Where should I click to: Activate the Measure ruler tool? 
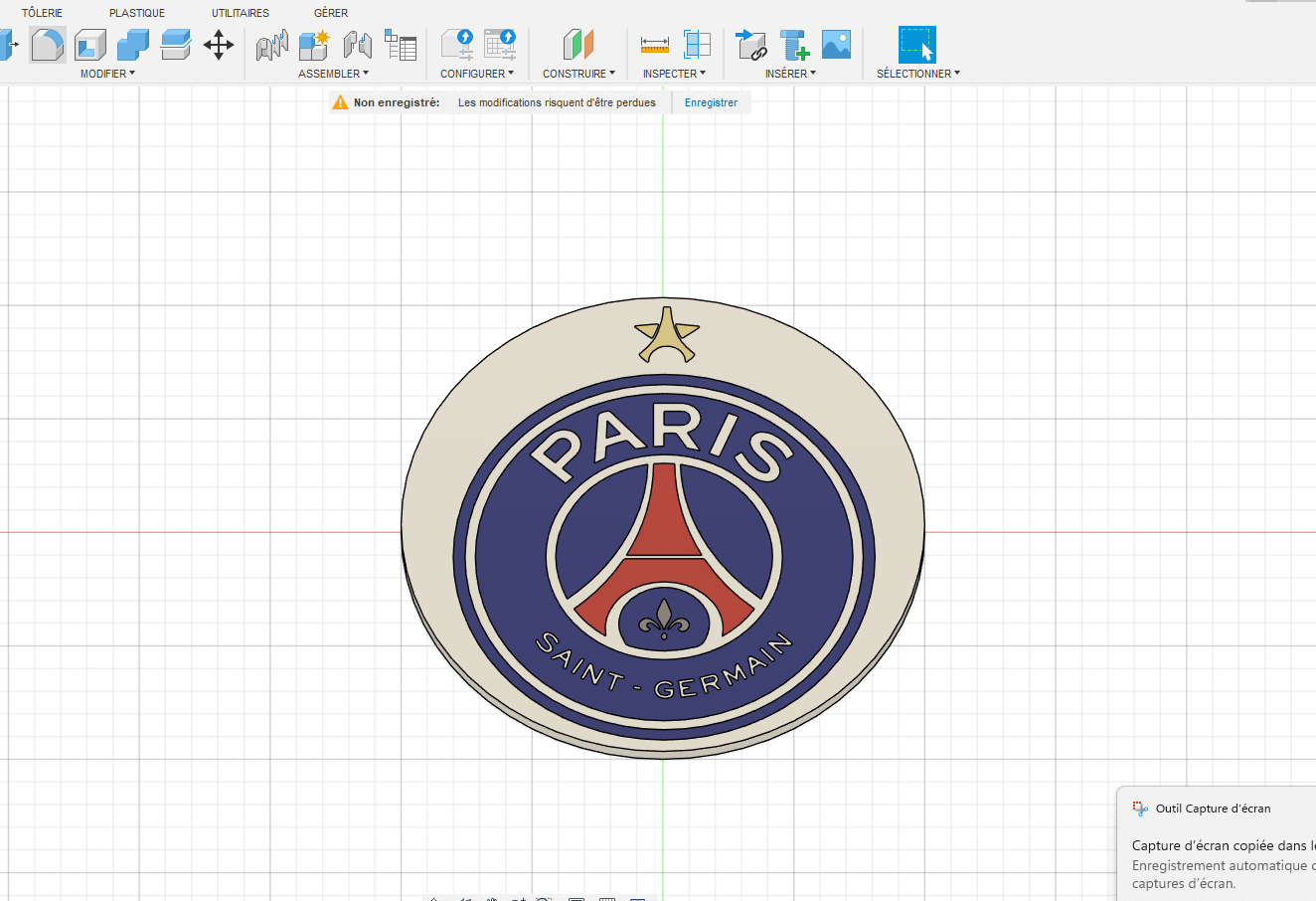pos(655,45)
